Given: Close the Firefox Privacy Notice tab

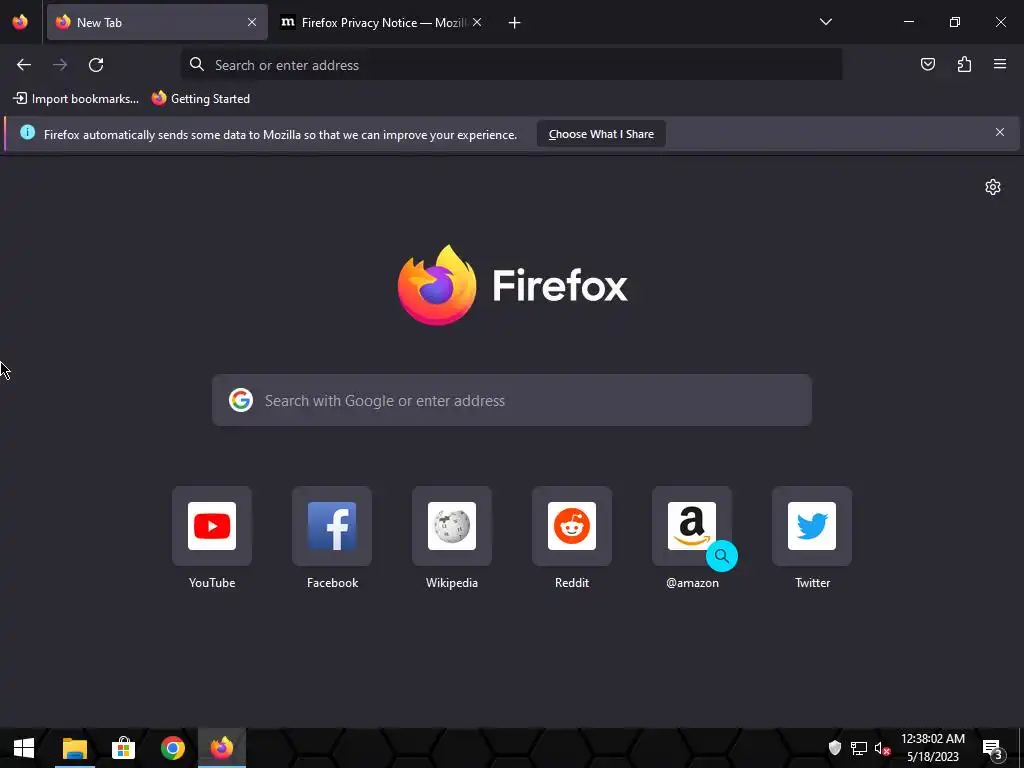Looking at the screenshot, I should click(x=477, y=22).
